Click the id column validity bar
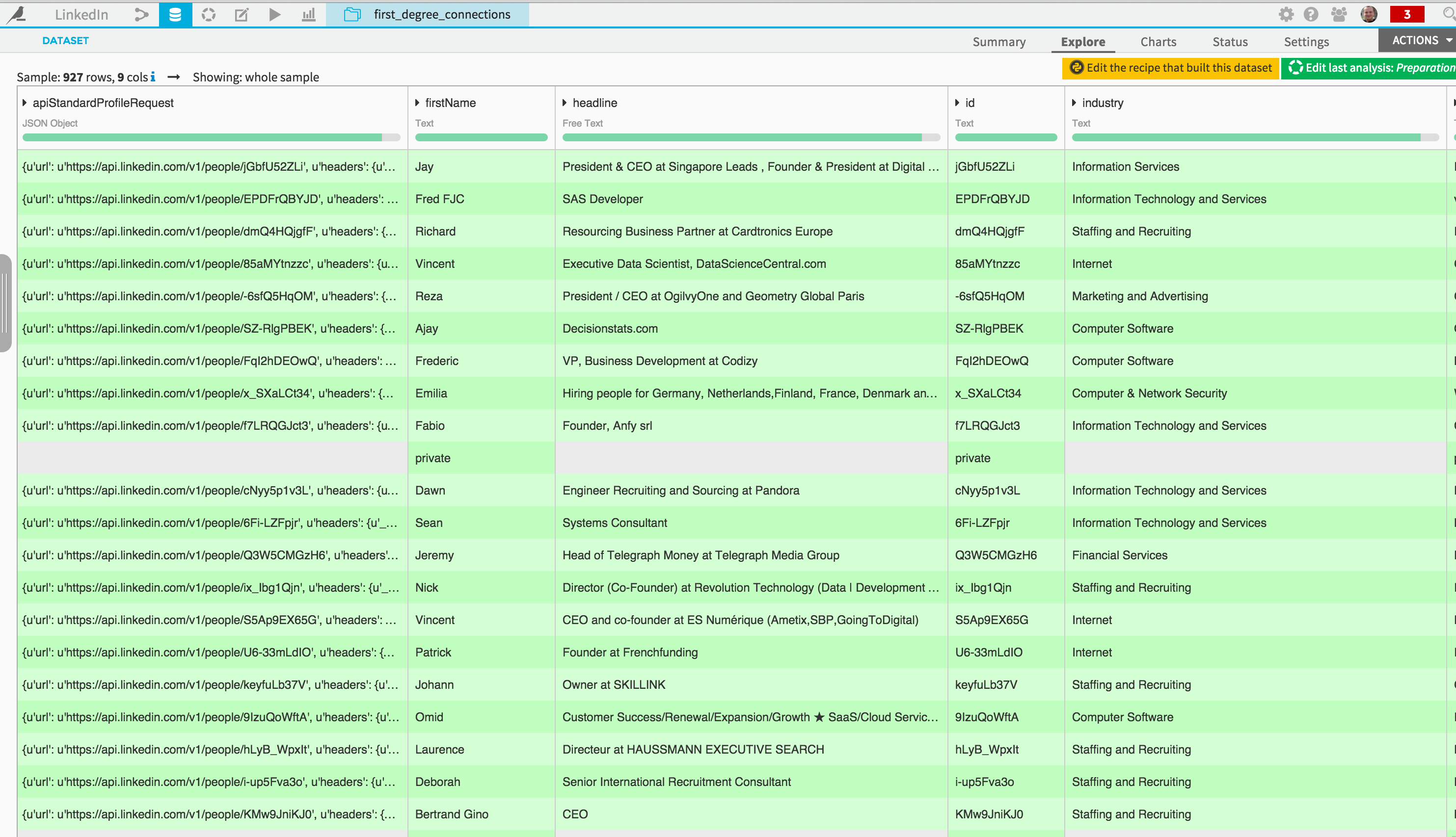 1006,137
